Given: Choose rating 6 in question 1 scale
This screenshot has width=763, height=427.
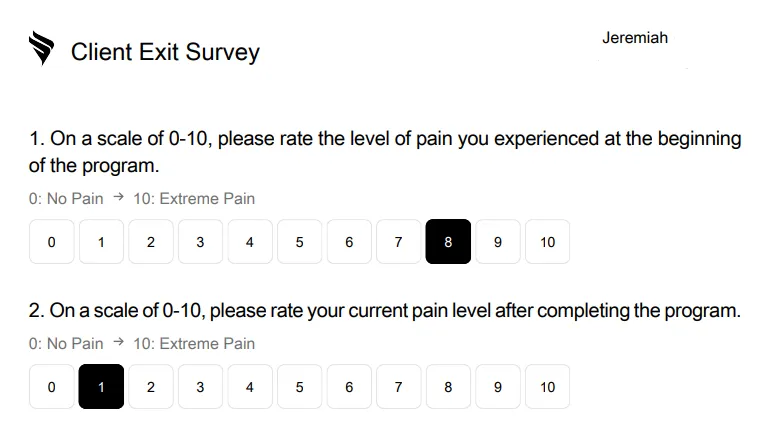Looking at the screenshot, I should coord(349,242).
